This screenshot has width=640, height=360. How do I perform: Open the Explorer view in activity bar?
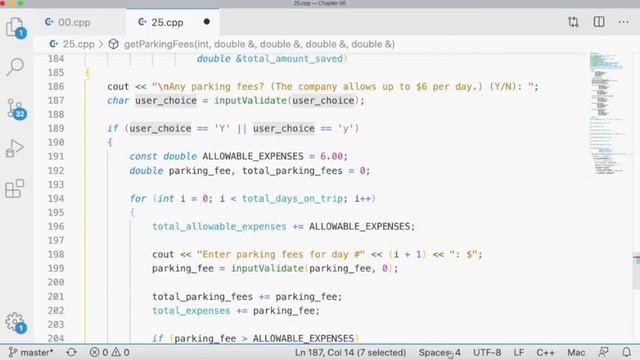click(x=16, y=27)
